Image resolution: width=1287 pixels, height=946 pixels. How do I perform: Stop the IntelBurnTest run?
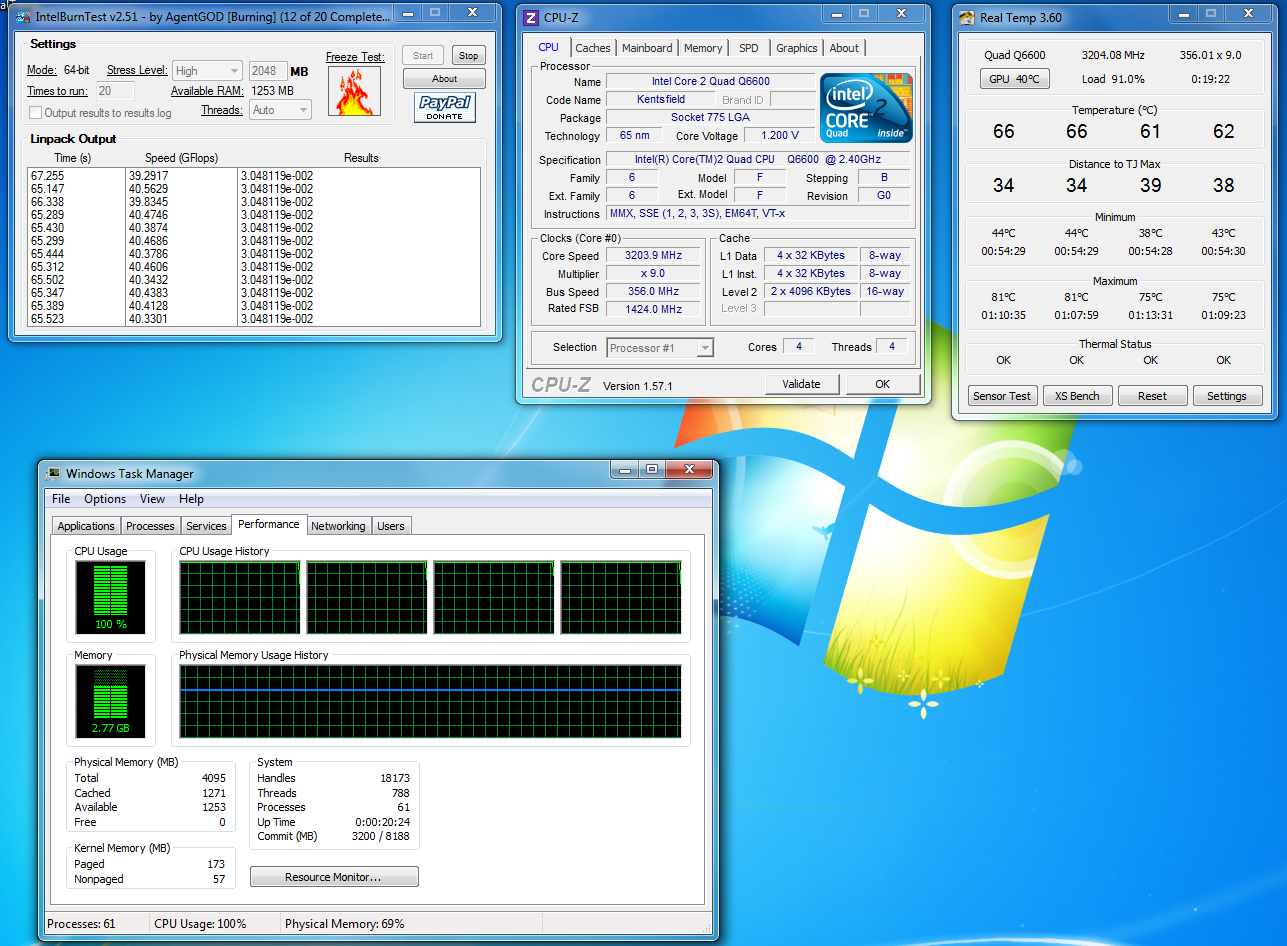pos(468,56)
